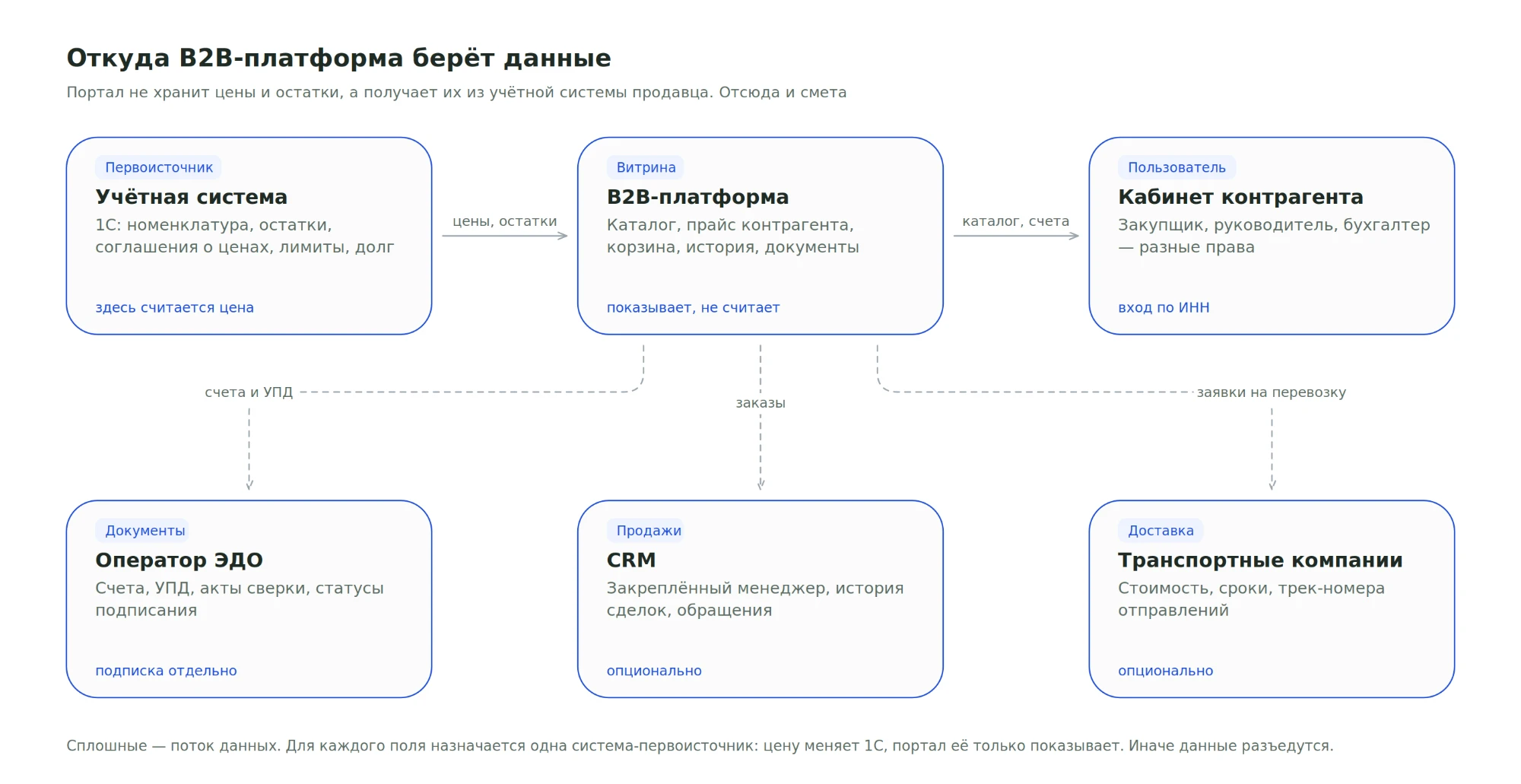Click the 'Каталог, прайс контрагента' description
The image size is (1521, 784).
(732, 236)
